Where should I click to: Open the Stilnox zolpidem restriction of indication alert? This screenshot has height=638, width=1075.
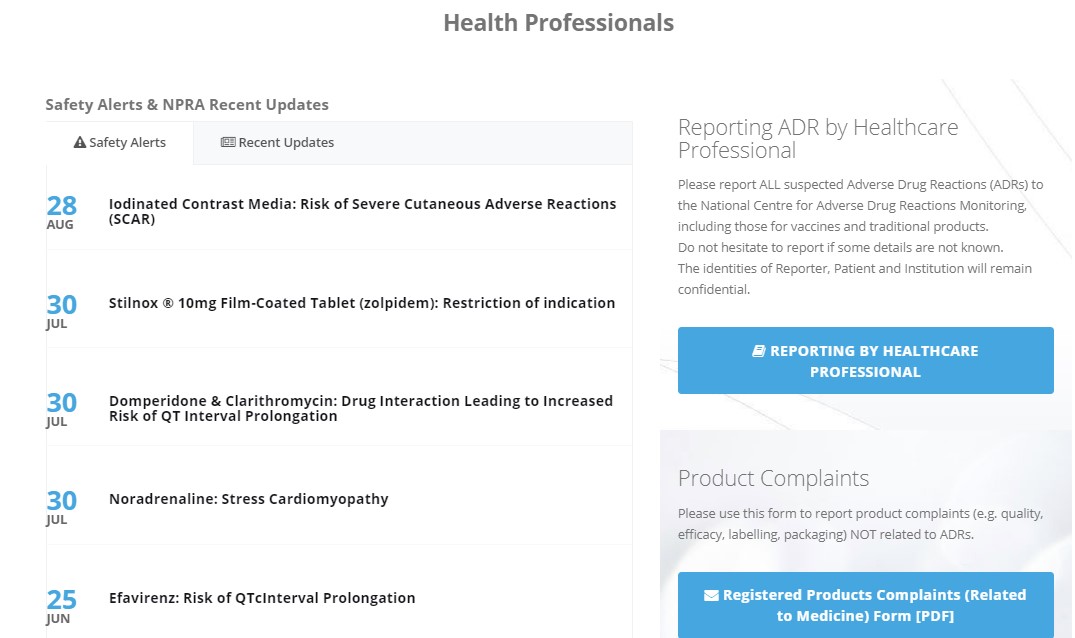tap(362, 303)
